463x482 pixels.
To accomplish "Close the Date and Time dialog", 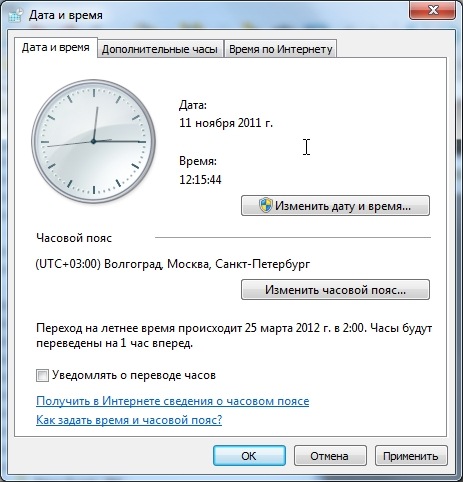I will point(432,10).
